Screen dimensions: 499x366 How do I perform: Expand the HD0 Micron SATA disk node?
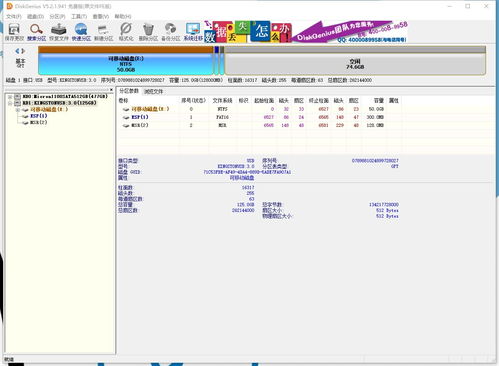click(x=10, y=97)
